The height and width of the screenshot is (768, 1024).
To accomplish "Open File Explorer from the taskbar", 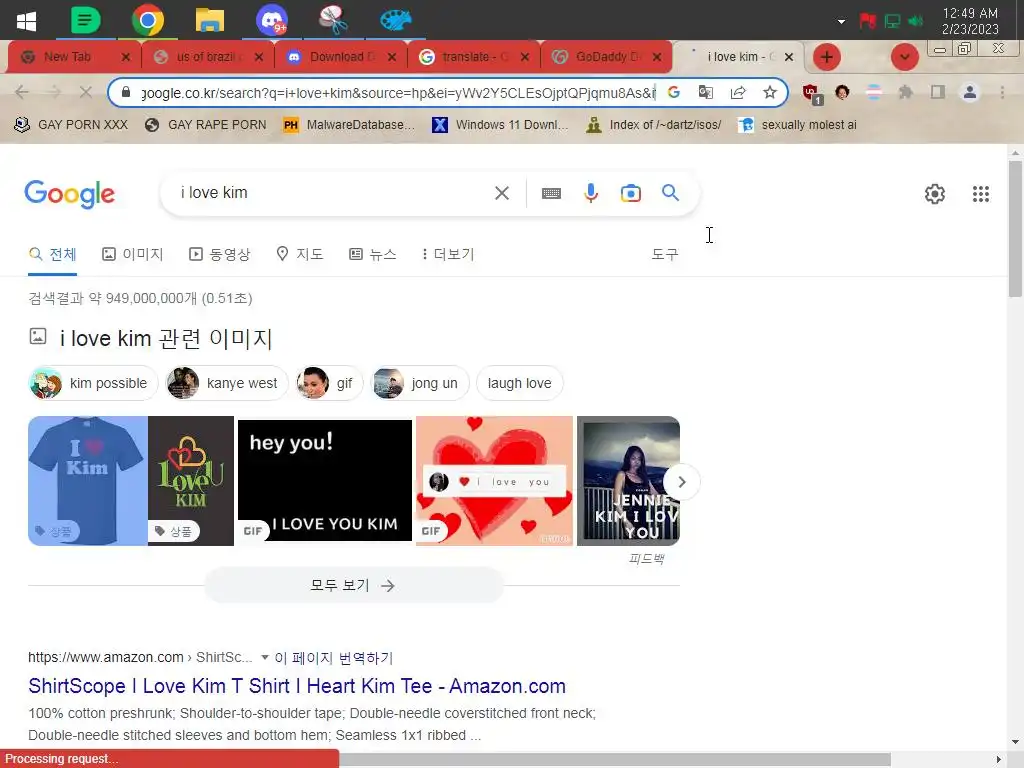I will coord(210,20).
